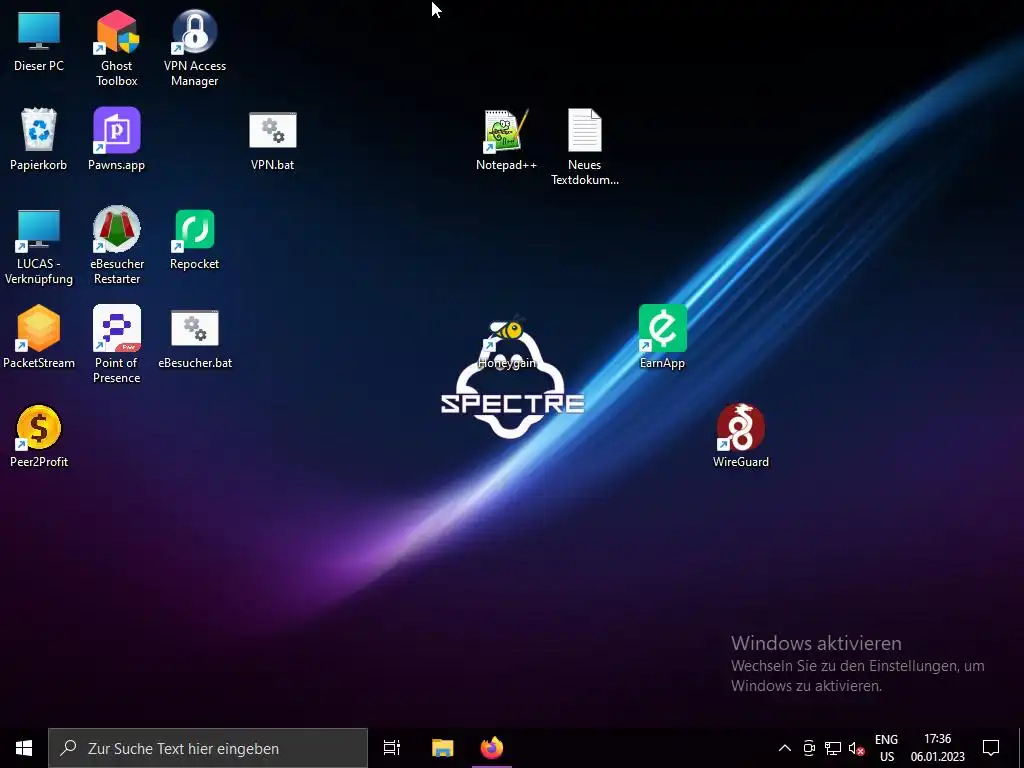This screenshot has height=768, width=1024.
Task: Select the WireGuard shortcut
Action: coord(741,436)
